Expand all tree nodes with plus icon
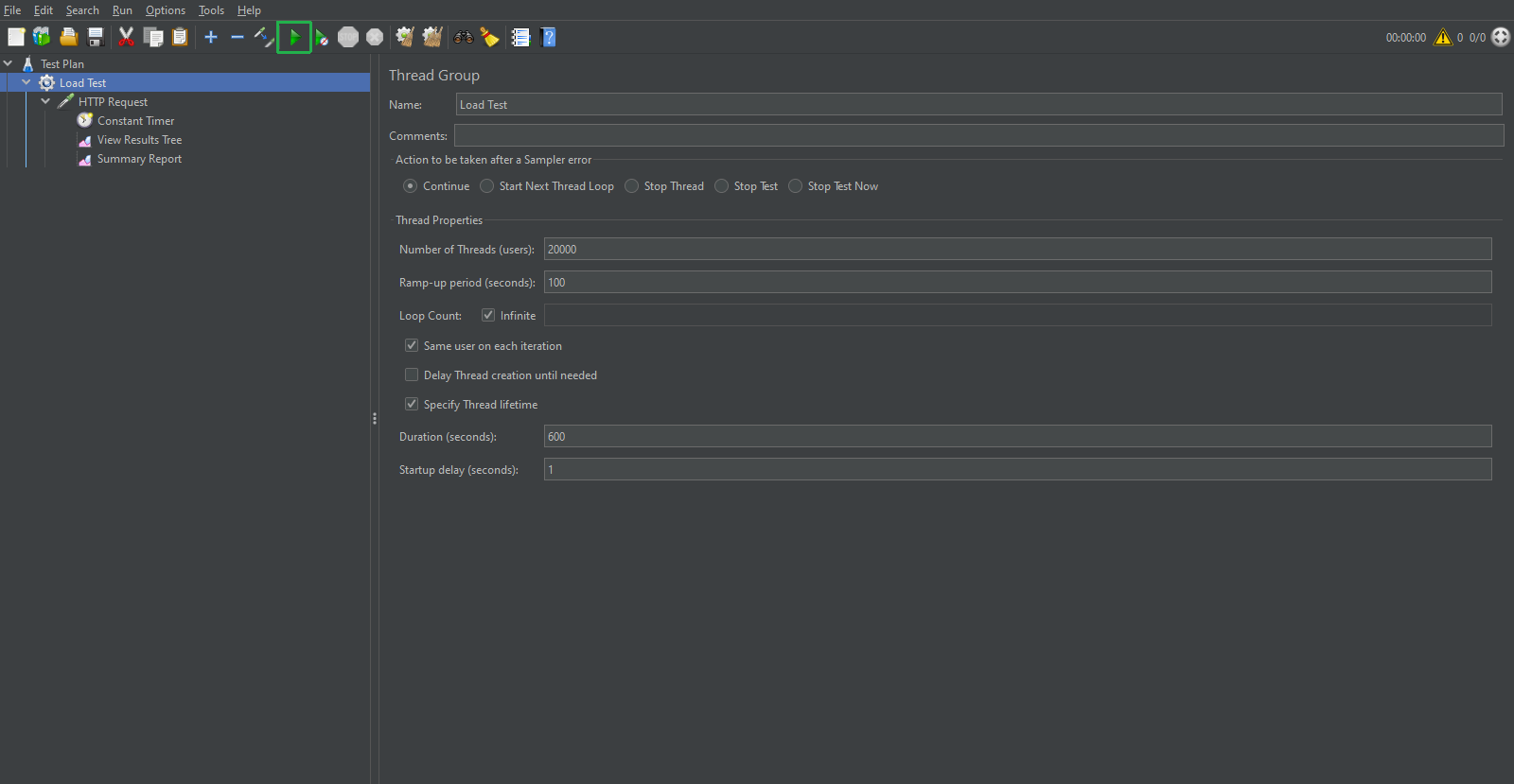The width and height of the screenshot is (1514, 784). click(211, 37)
